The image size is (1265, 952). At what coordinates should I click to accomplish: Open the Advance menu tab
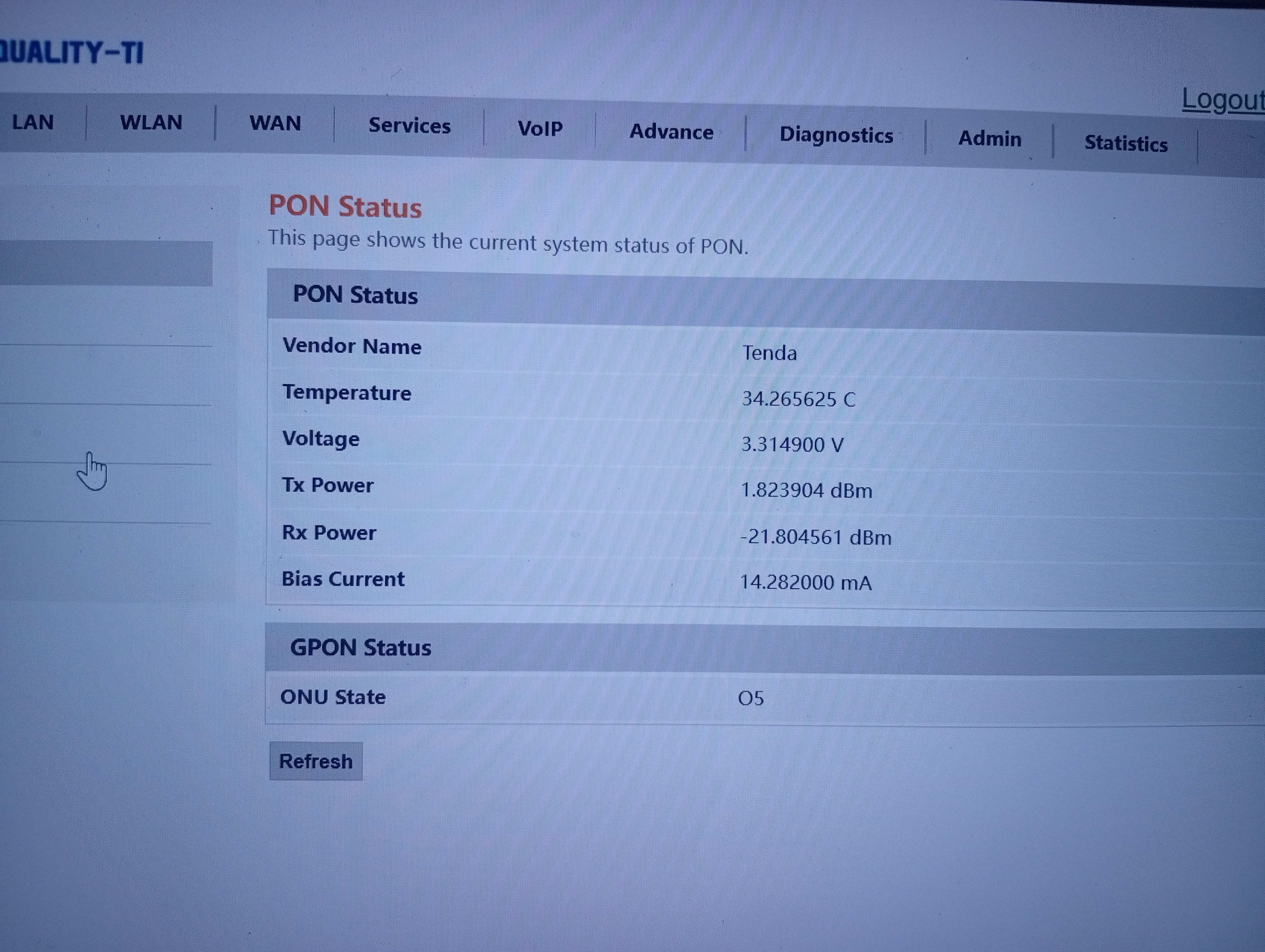(x=671, y=132)
